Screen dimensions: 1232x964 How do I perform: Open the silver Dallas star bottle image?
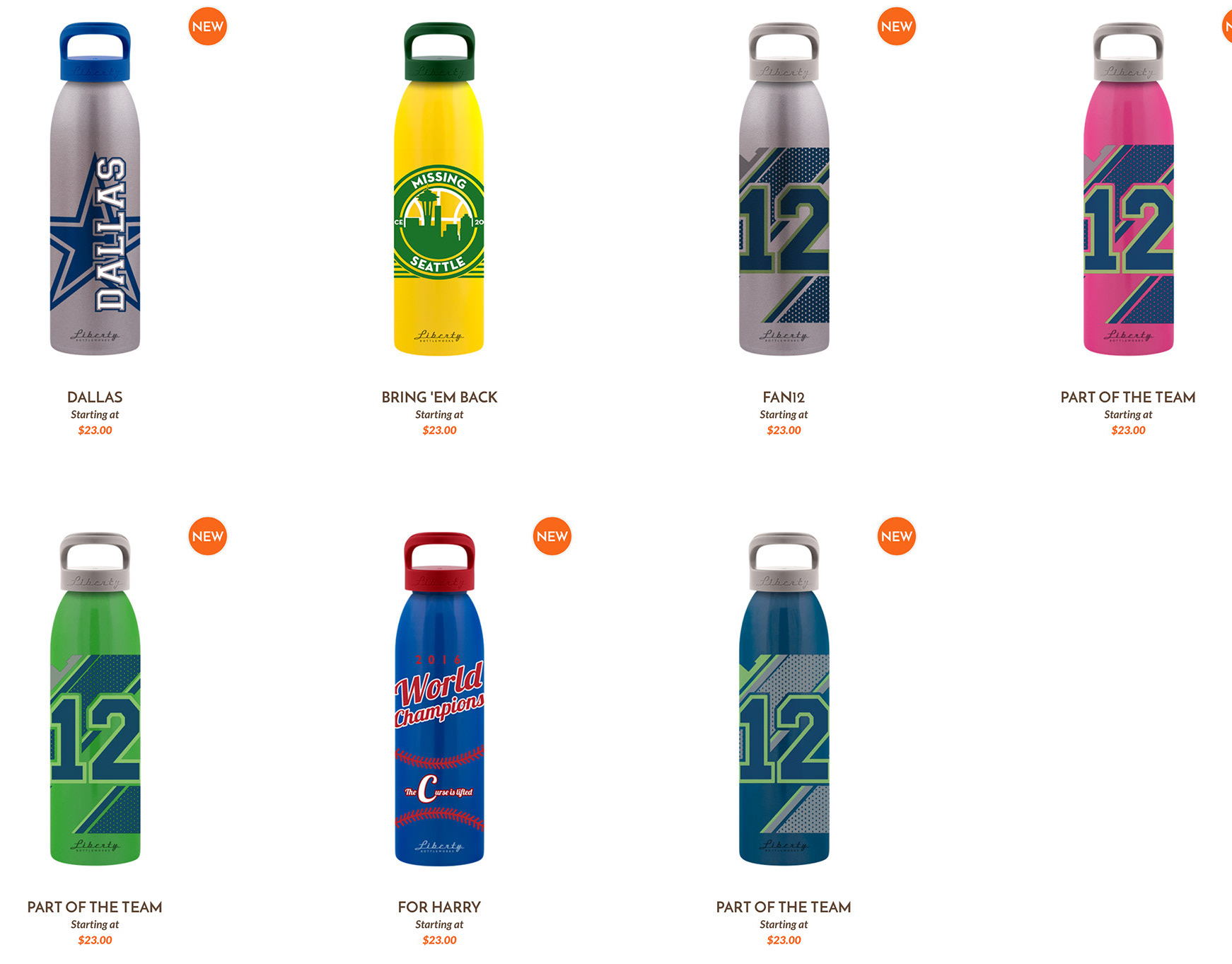click(95, 189)
